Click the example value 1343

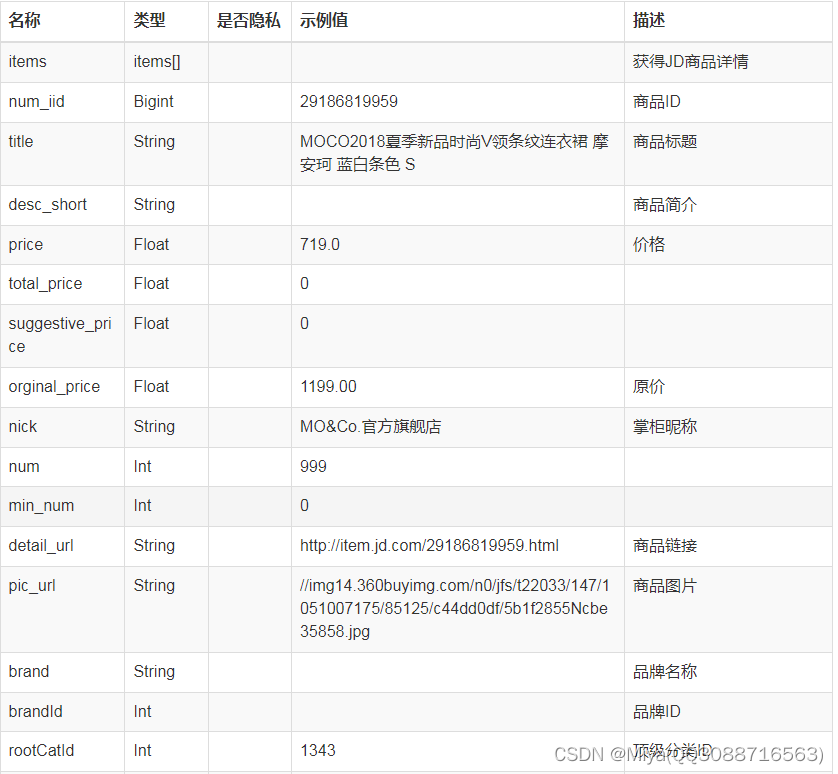click(318, 751)
